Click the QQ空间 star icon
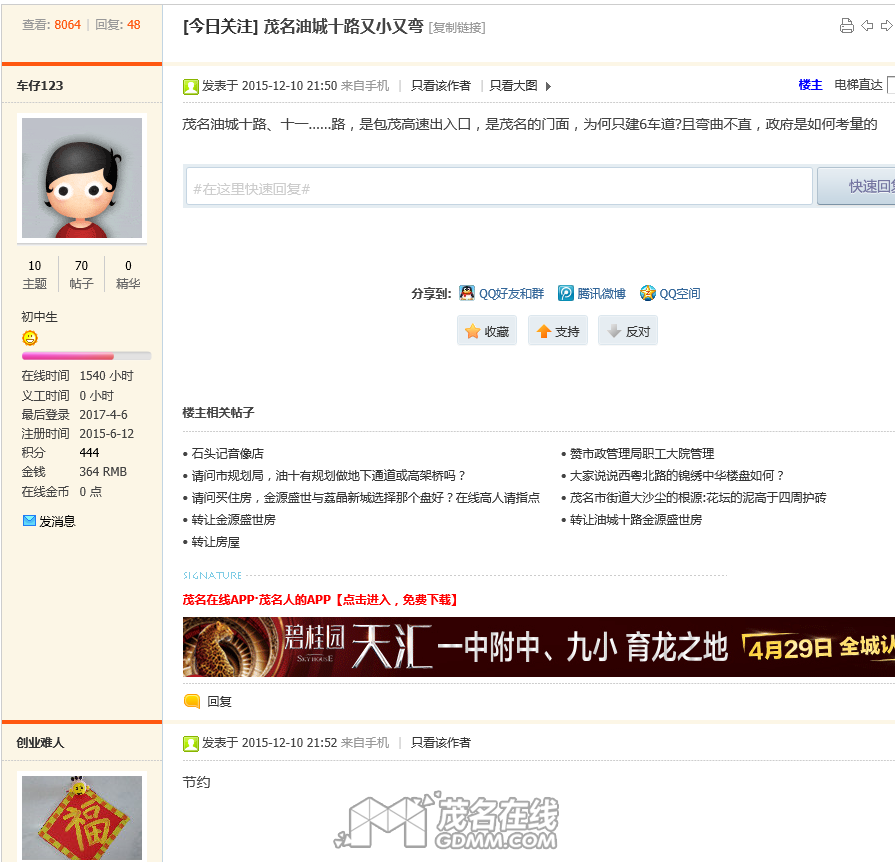 click(x=648, y=293)
